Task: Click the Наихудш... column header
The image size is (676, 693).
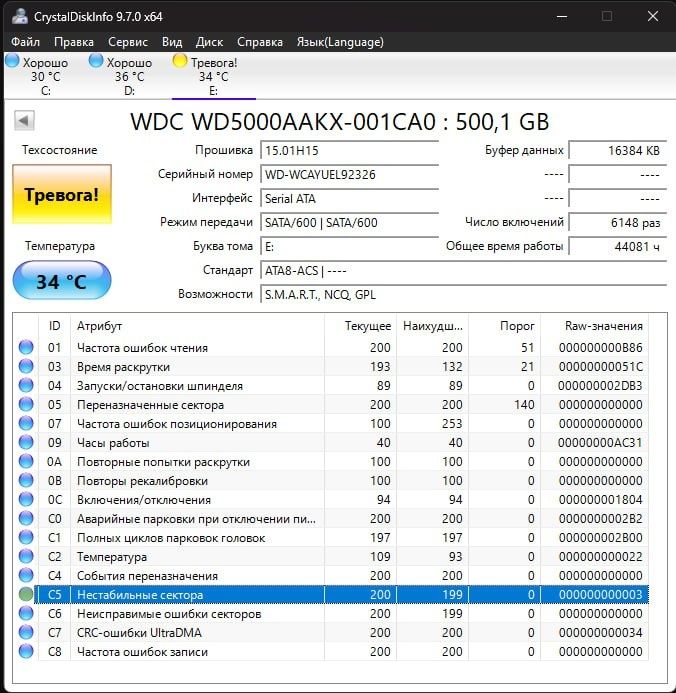Action: [x=433, y=326]
